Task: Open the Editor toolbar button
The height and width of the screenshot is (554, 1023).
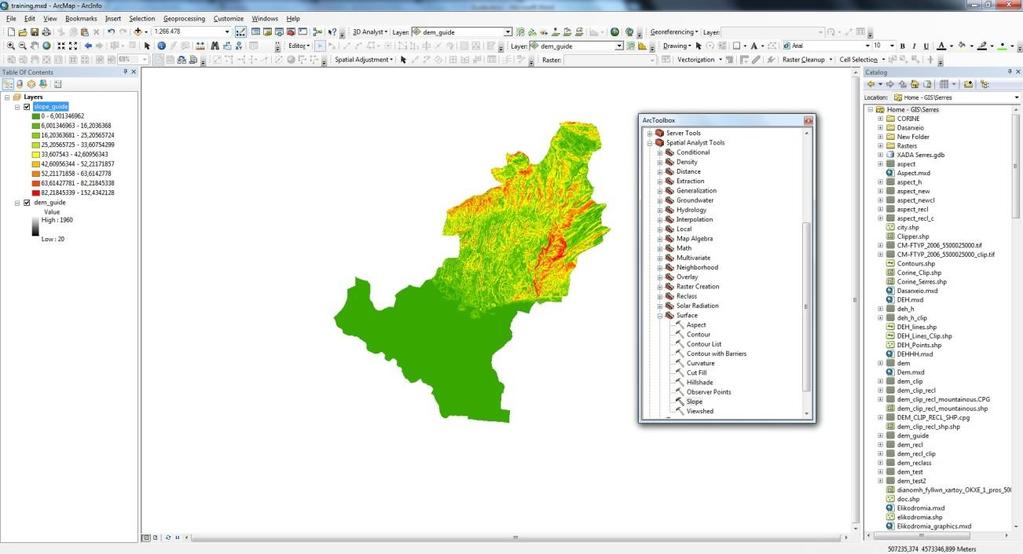Action: 299,46
